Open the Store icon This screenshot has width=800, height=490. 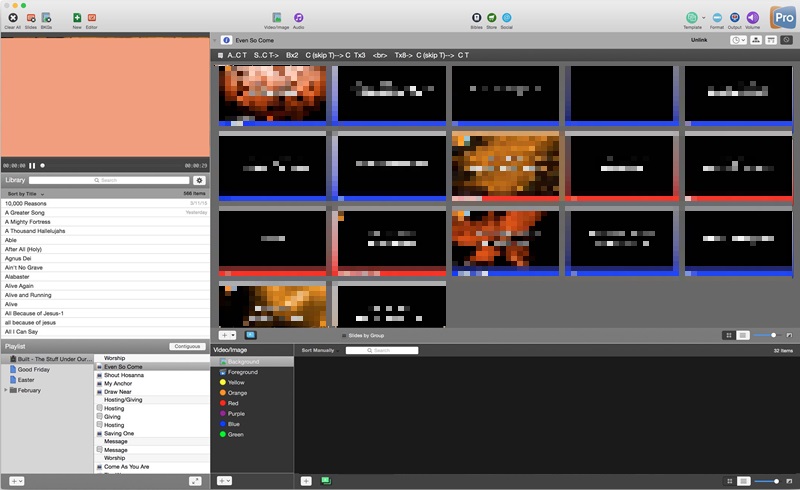coord(491,18)
